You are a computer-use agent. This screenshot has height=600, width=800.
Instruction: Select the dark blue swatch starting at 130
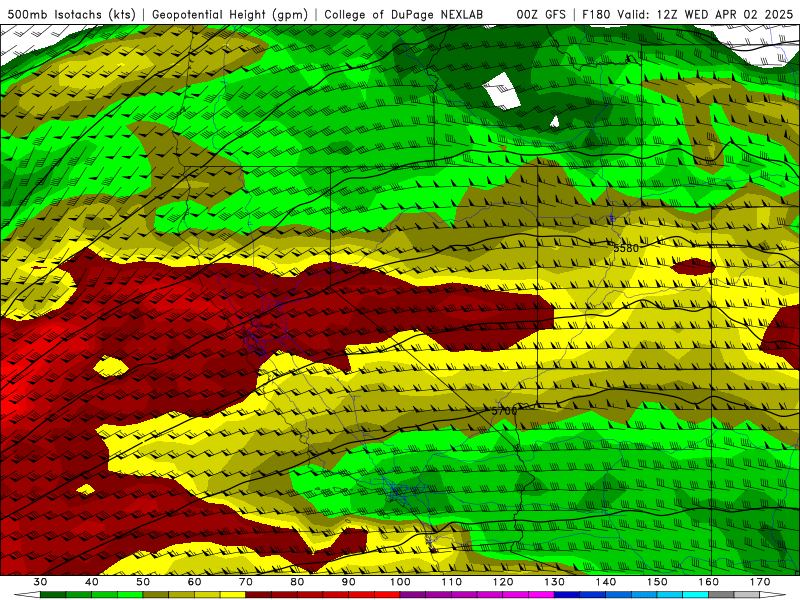tap(567, 595)
